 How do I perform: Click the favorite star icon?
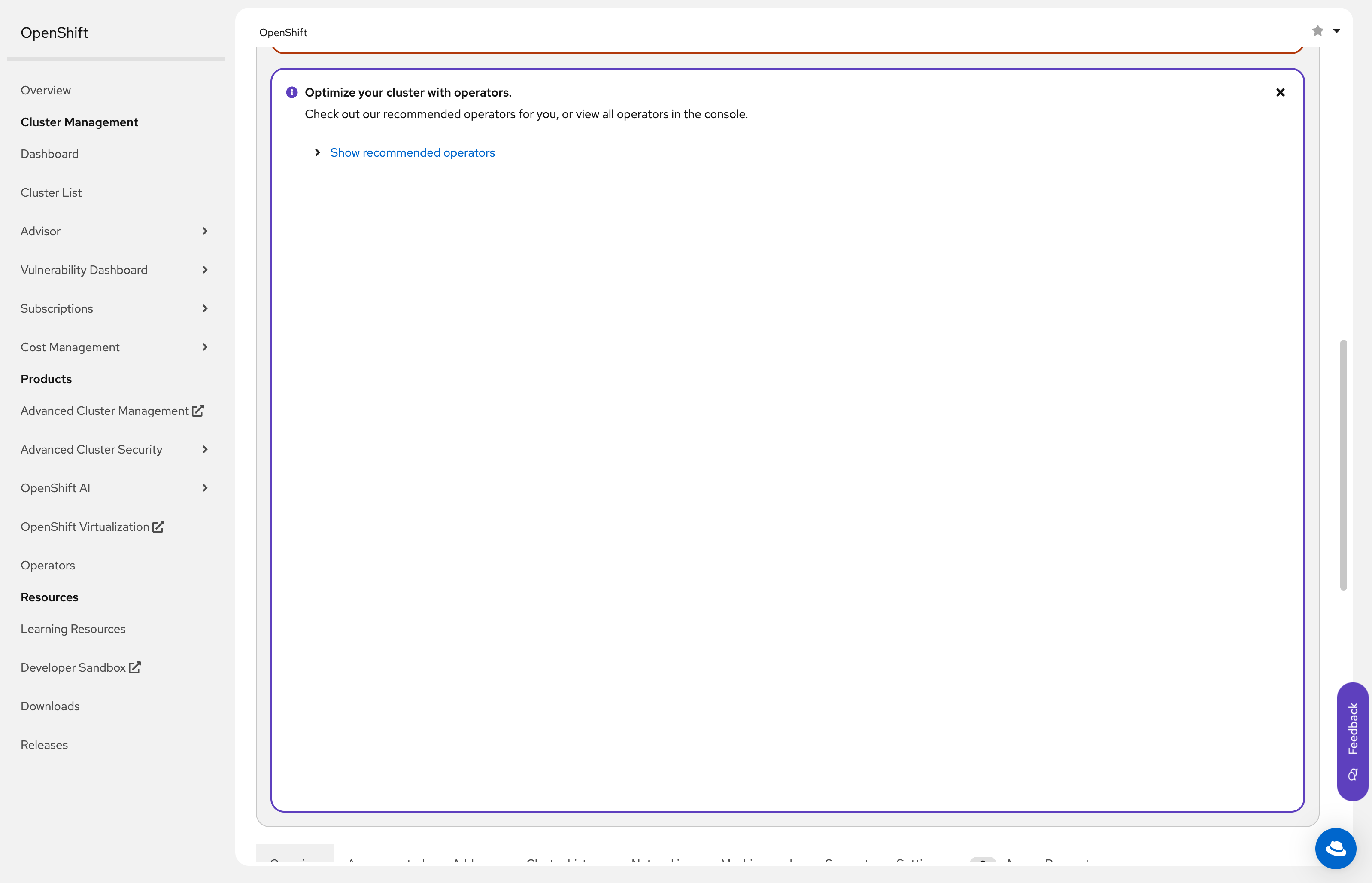click(x=1317, y=31)
